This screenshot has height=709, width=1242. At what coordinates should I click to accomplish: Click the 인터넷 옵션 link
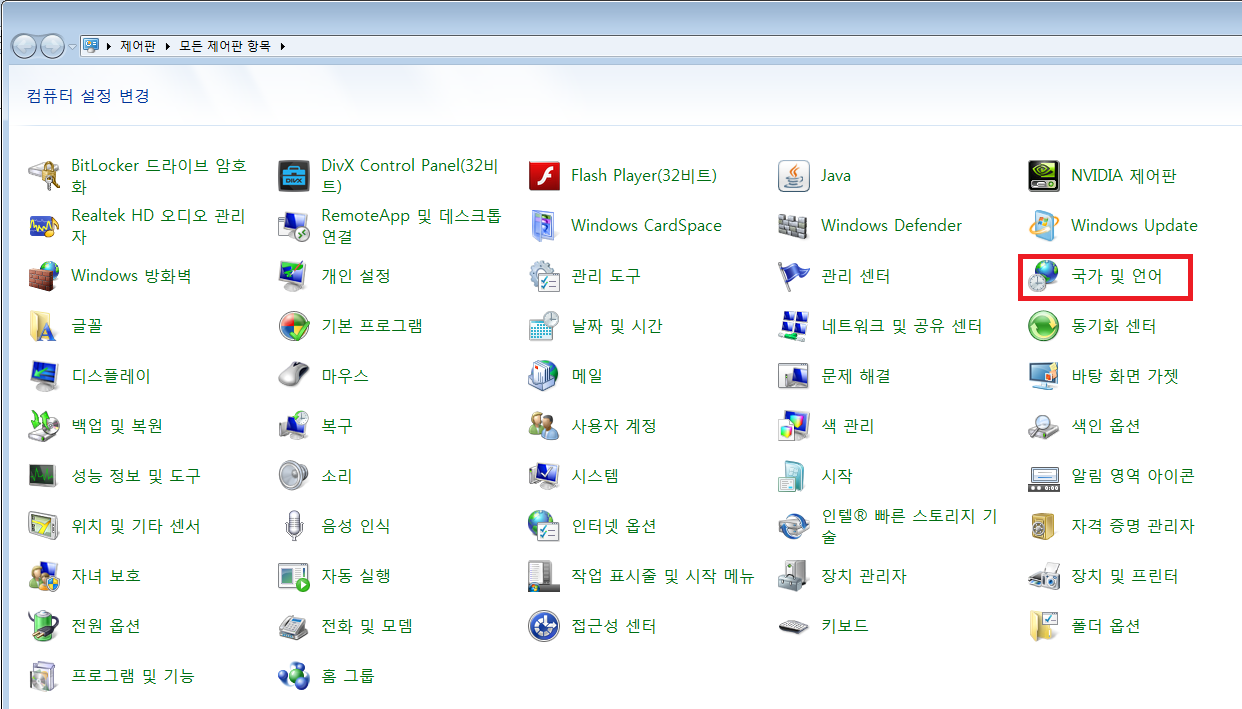tap(613, 526)
